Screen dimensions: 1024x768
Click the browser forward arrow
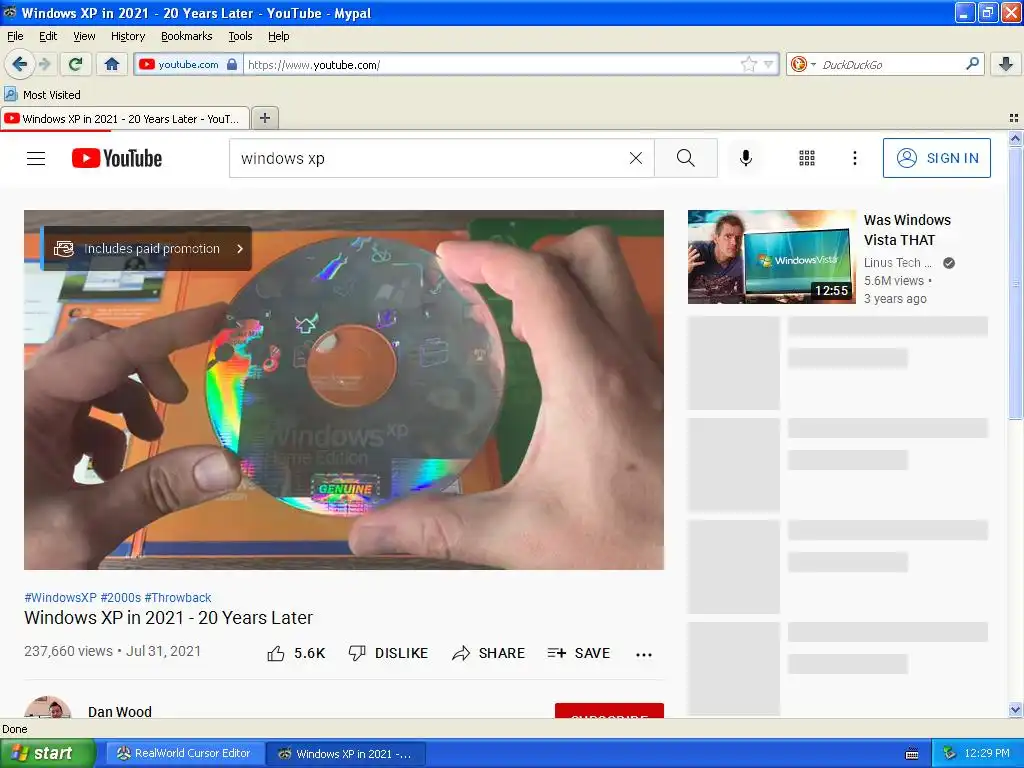pos(45,64)
